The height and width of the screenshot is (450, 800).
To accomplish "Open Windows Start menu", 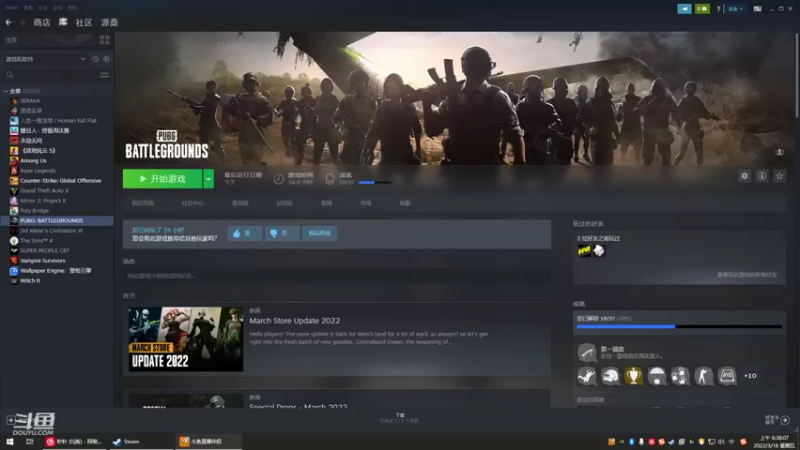I will [x=10, y=442].
